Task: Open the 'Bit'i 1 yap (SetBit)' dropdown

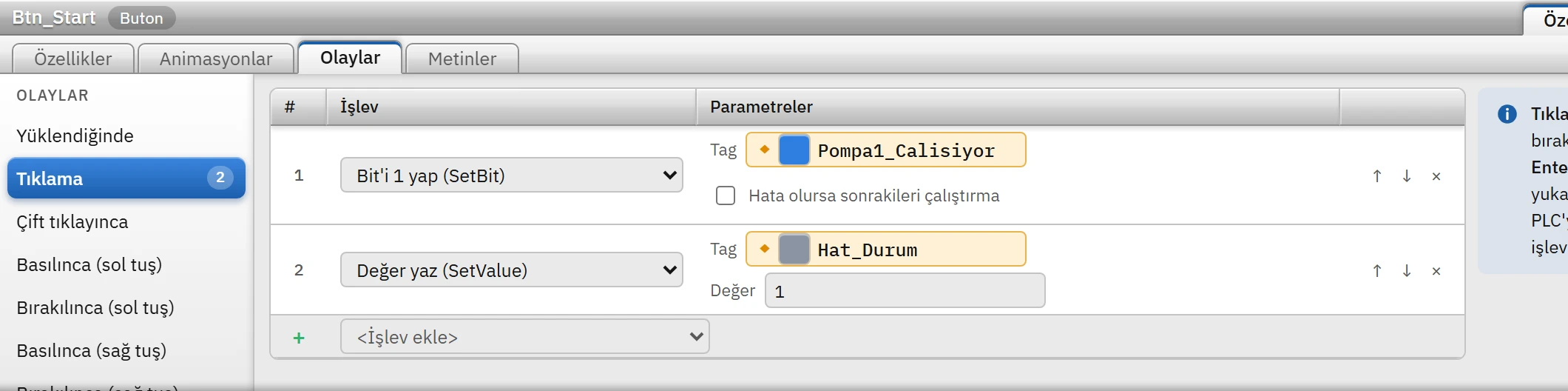Action: tap(512, 175)
